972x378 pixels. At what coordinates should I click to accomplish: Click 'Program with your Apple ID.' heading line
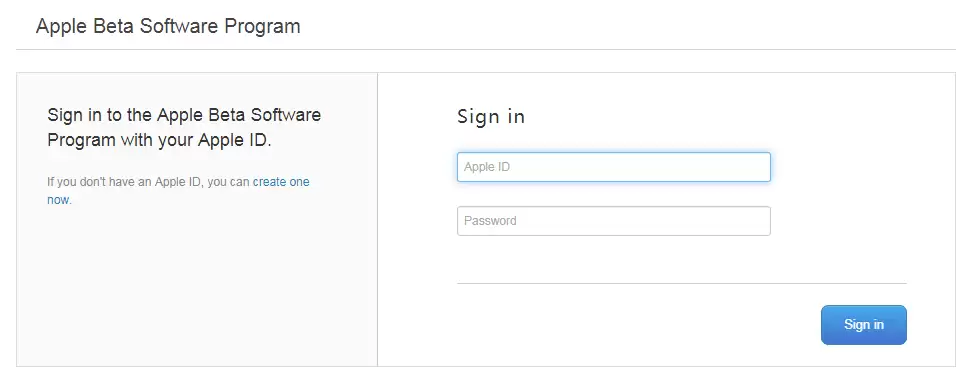coord(159,140)
